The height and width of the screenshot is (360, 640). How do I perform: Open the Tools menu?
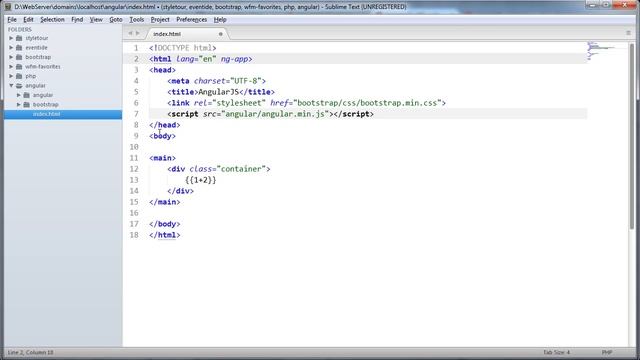pyautogui.click(x=136, y=20)
